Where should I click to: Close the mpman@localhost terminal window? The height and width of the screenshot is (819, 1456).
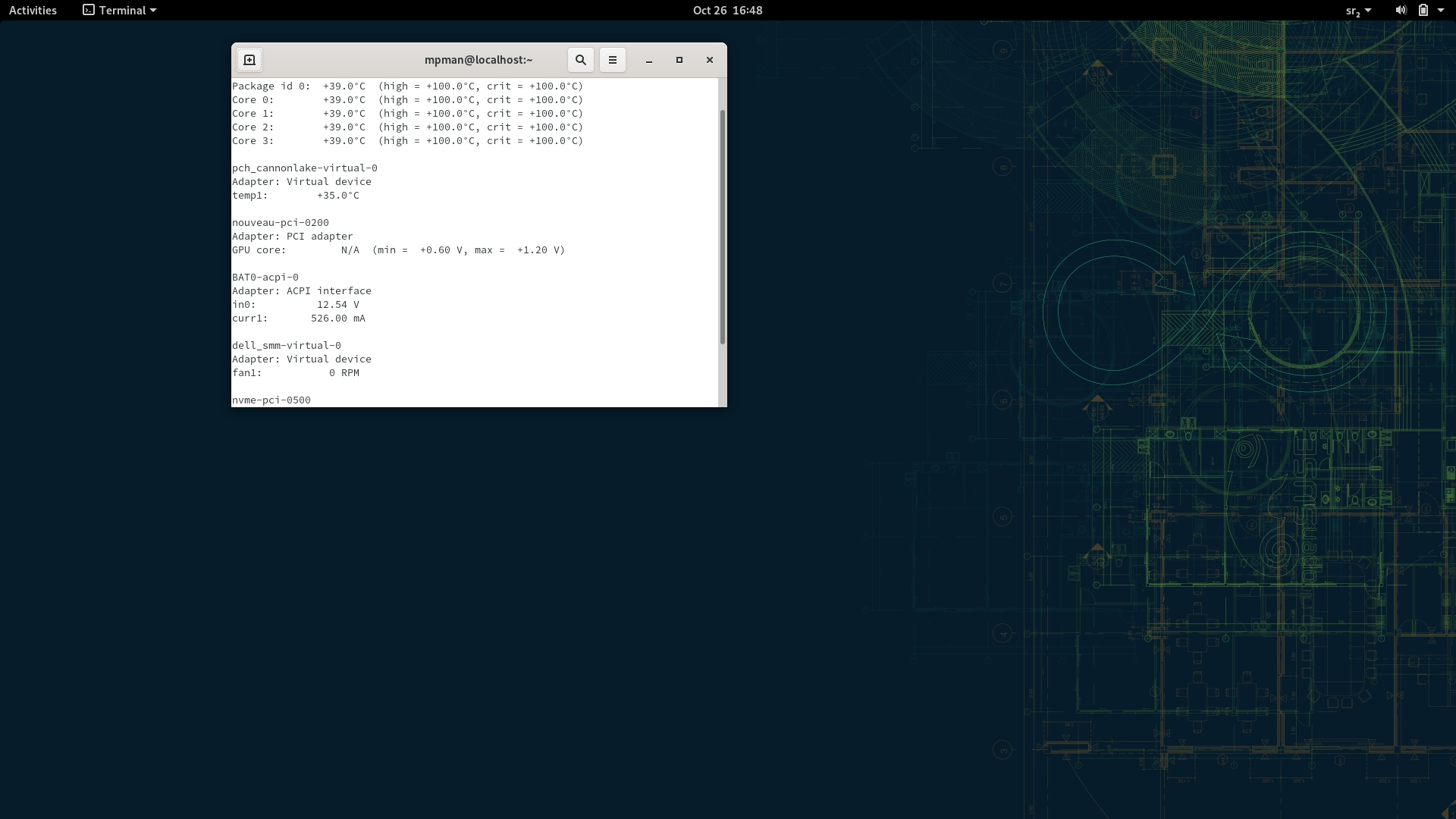click(x=710, y=60)
